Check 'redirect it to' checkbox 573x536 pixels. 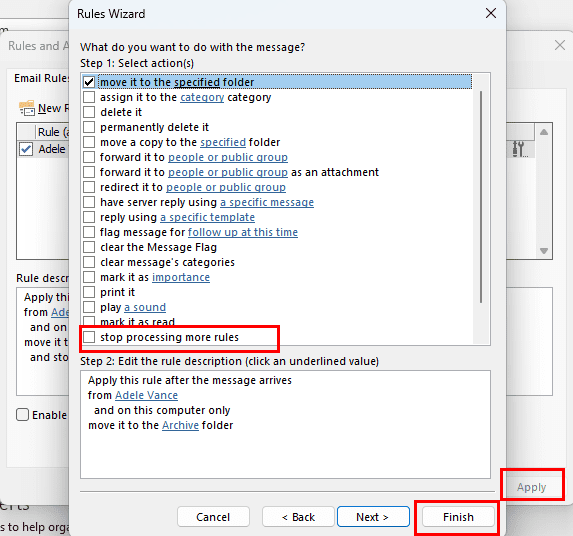tap(89, 187)
